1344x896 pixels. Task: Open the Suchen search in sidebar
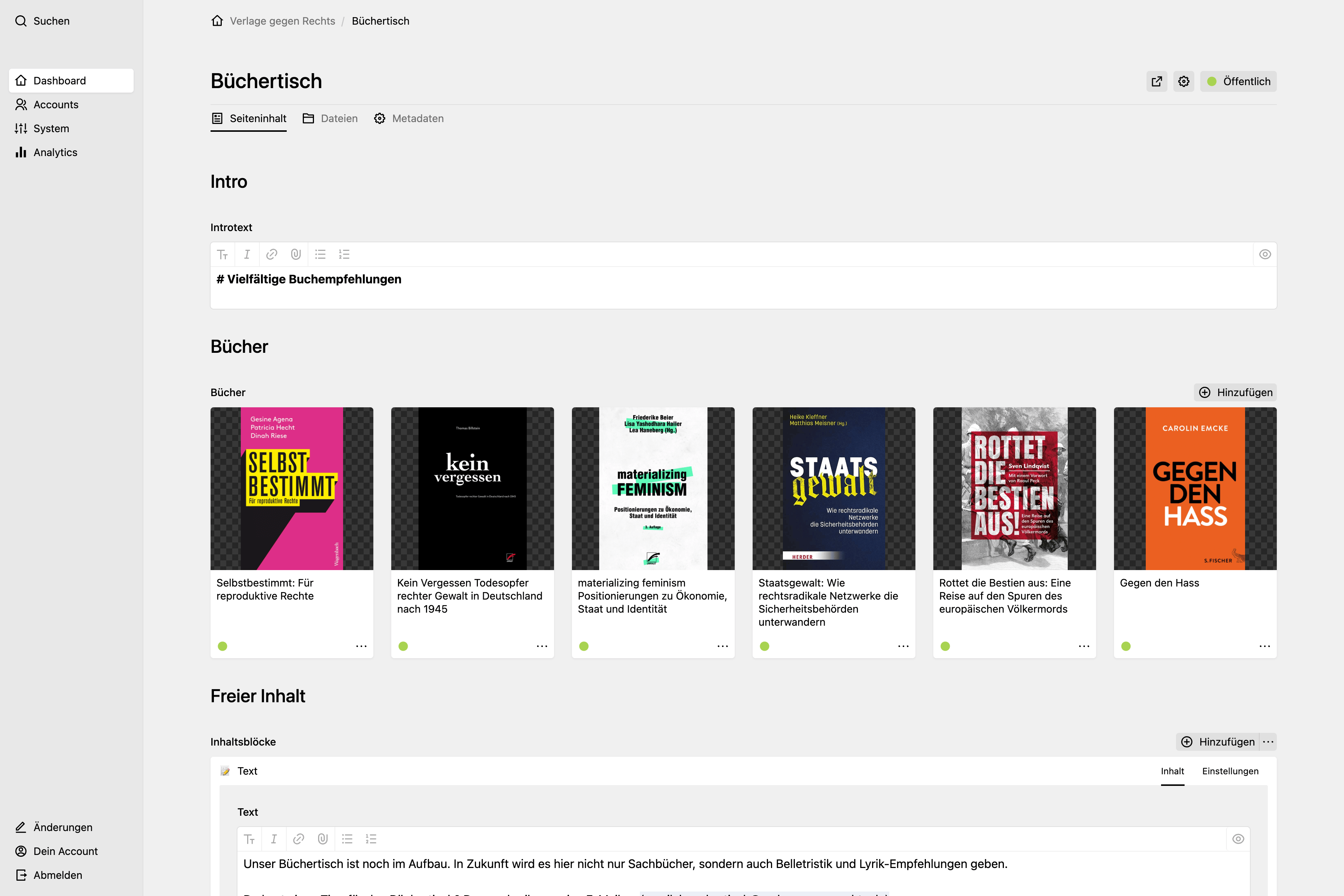pos(42,21)
